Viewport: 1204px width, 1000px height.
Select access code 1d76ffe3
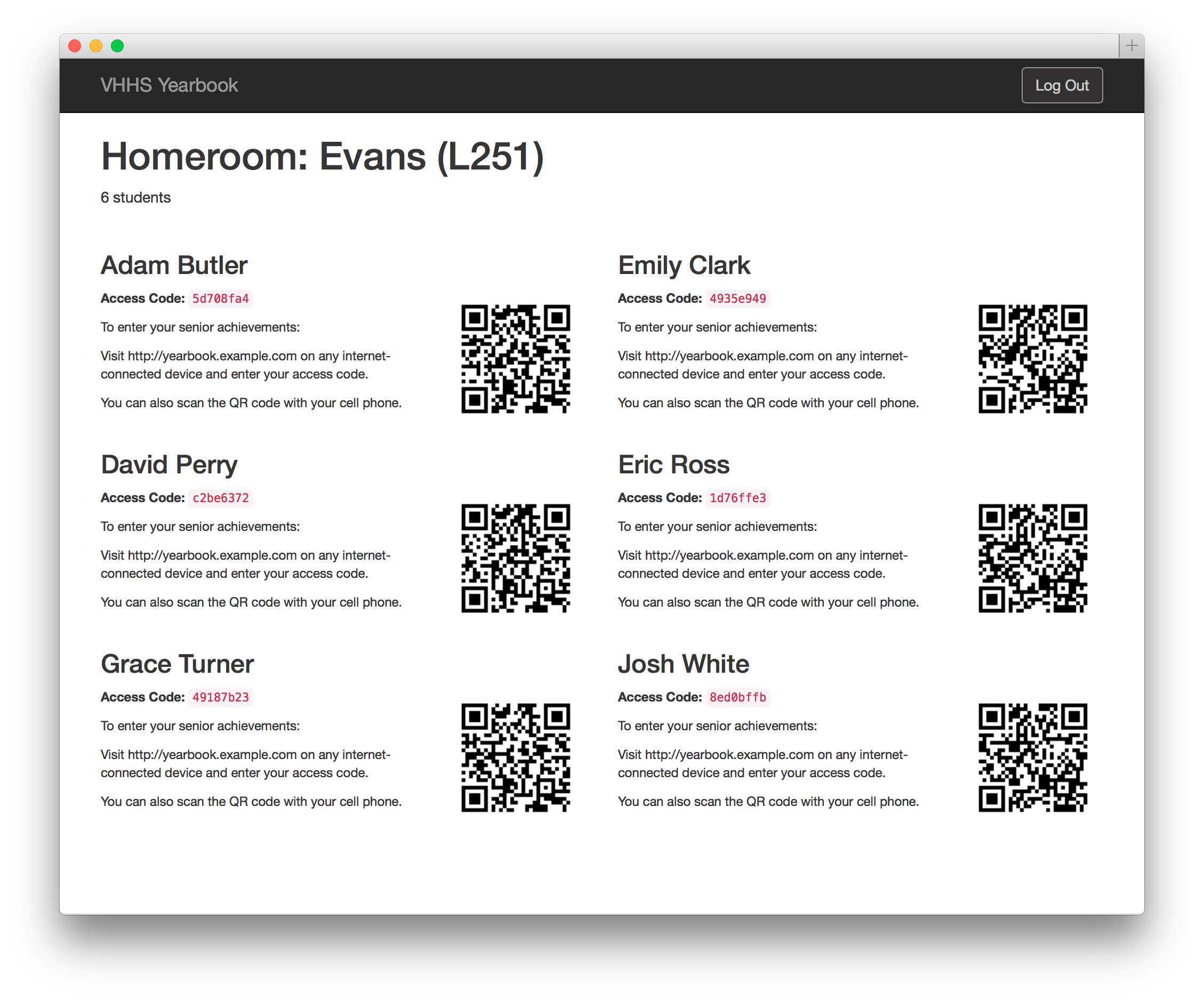pyautogui.click(x=738, y=498)
